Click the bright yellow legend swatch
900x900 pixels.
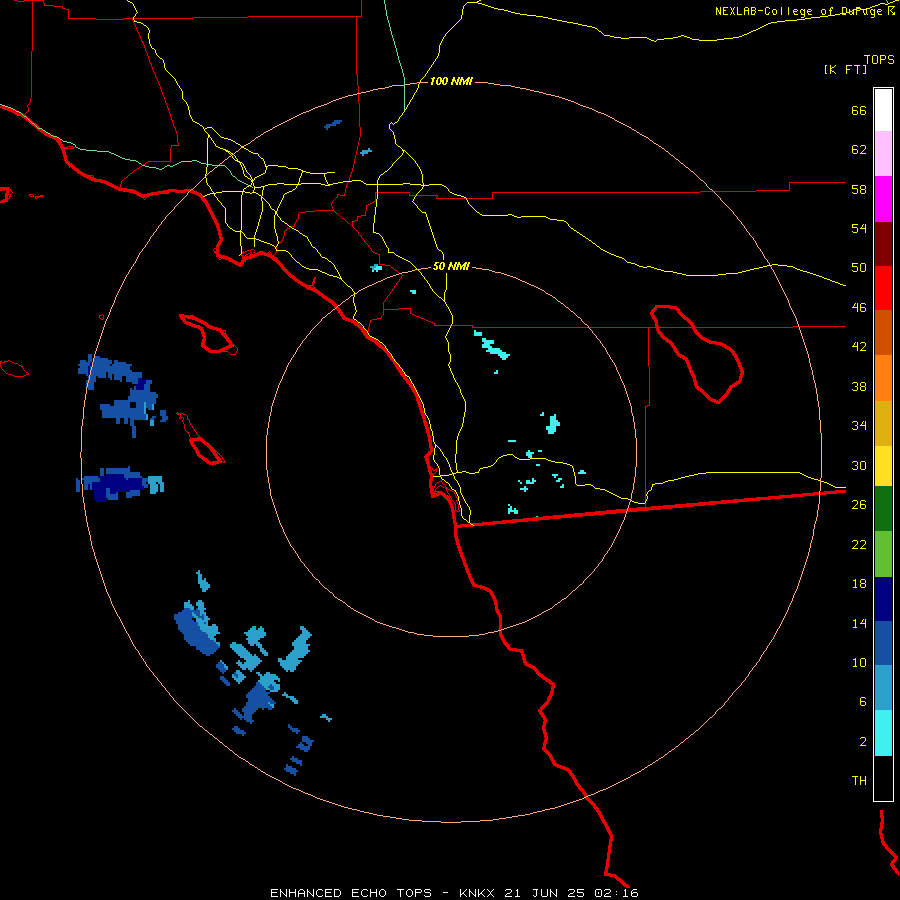pos(883,466)
